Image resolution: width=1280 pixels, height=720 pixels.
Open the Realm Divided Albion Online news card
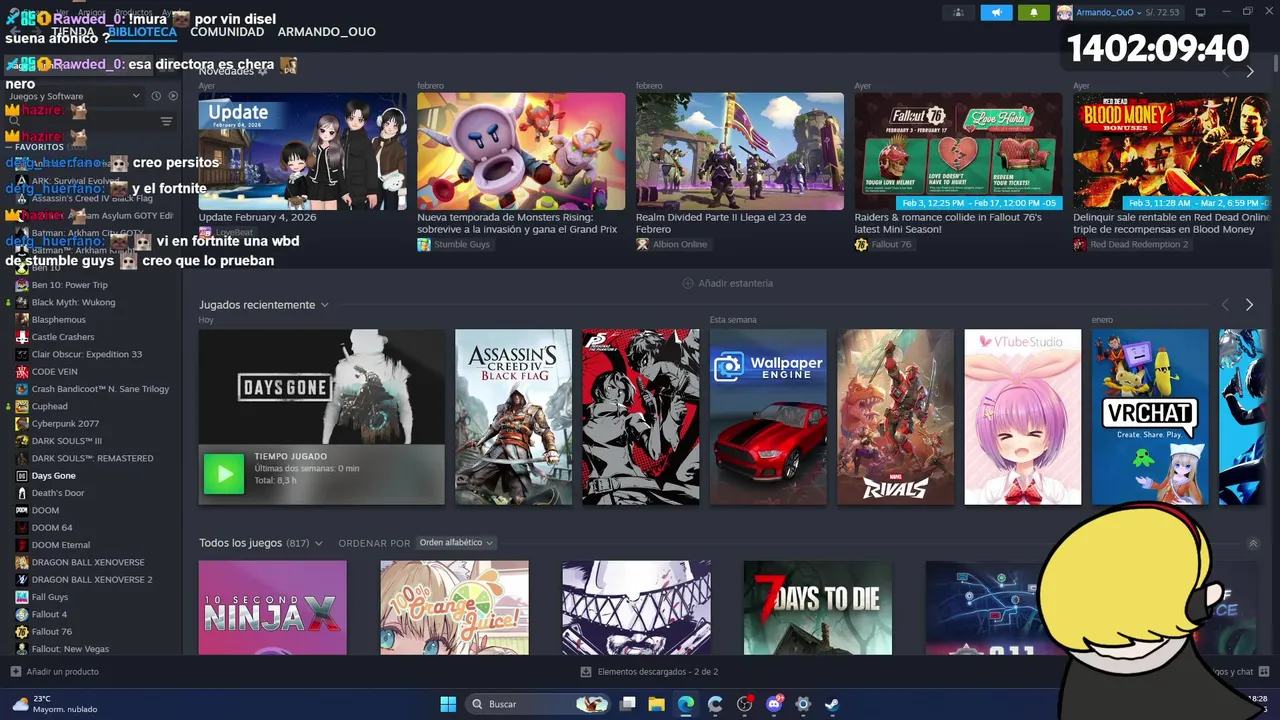click(740, 151)
